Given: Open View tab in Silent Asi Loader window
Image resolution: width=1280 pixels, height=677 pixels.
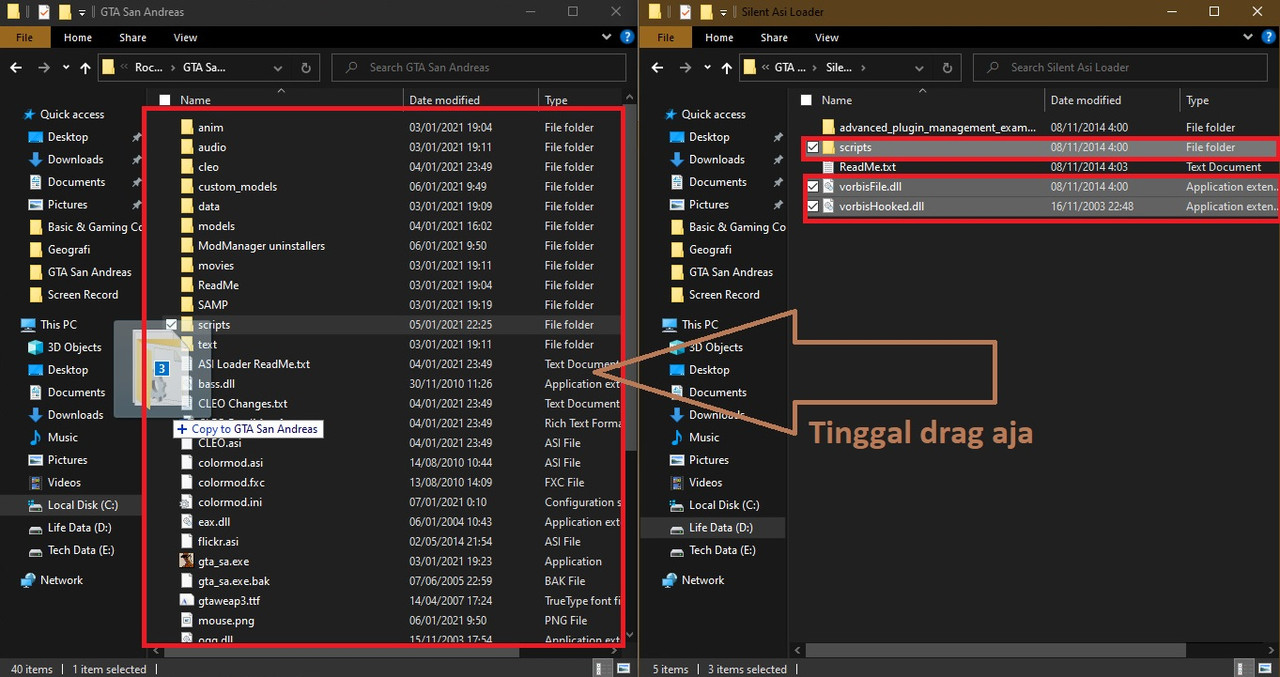Looking at the screenshot, I should click(826, 38).
